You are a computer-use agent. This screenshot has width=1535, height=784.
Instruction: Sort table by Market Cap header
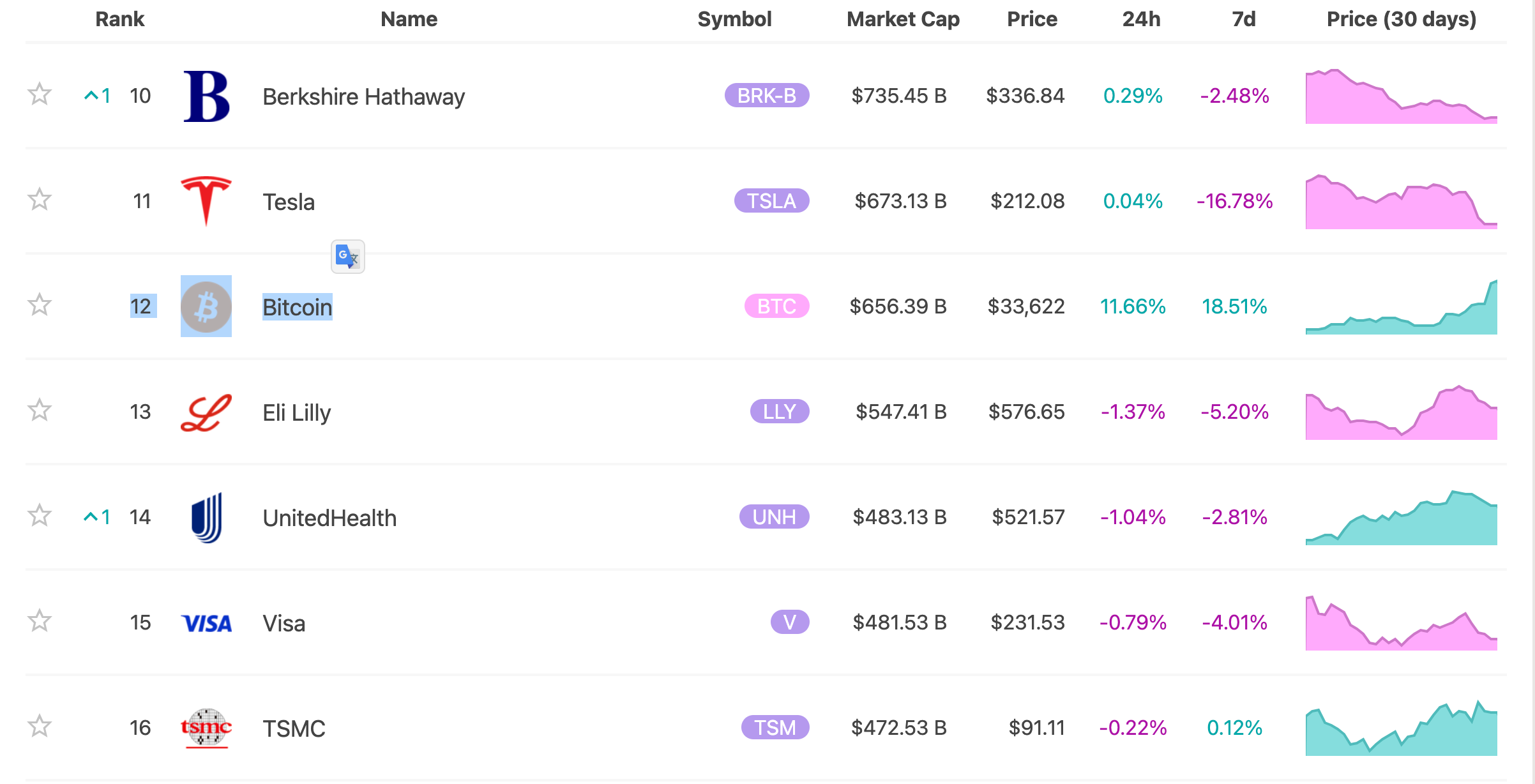[x=902, y=19]
